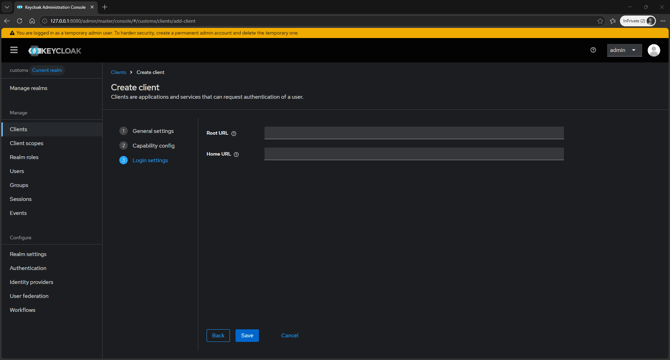Viewport: 670px width, 360px height.
Task: Show Home URL help tooltip
Action: pos(236,155)
